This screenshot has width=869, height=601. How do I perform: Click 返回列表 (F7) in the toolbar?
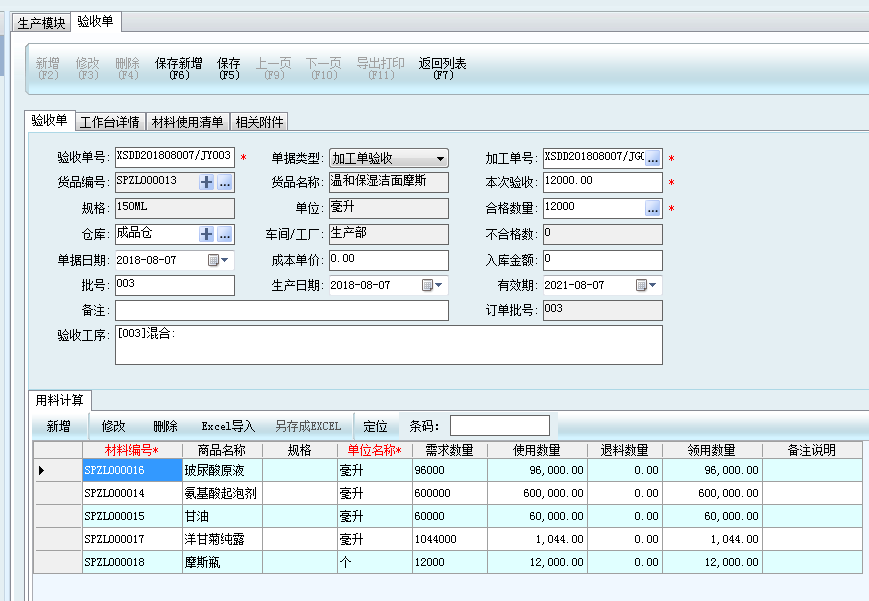pyautogui.click(x=442, y=68)
